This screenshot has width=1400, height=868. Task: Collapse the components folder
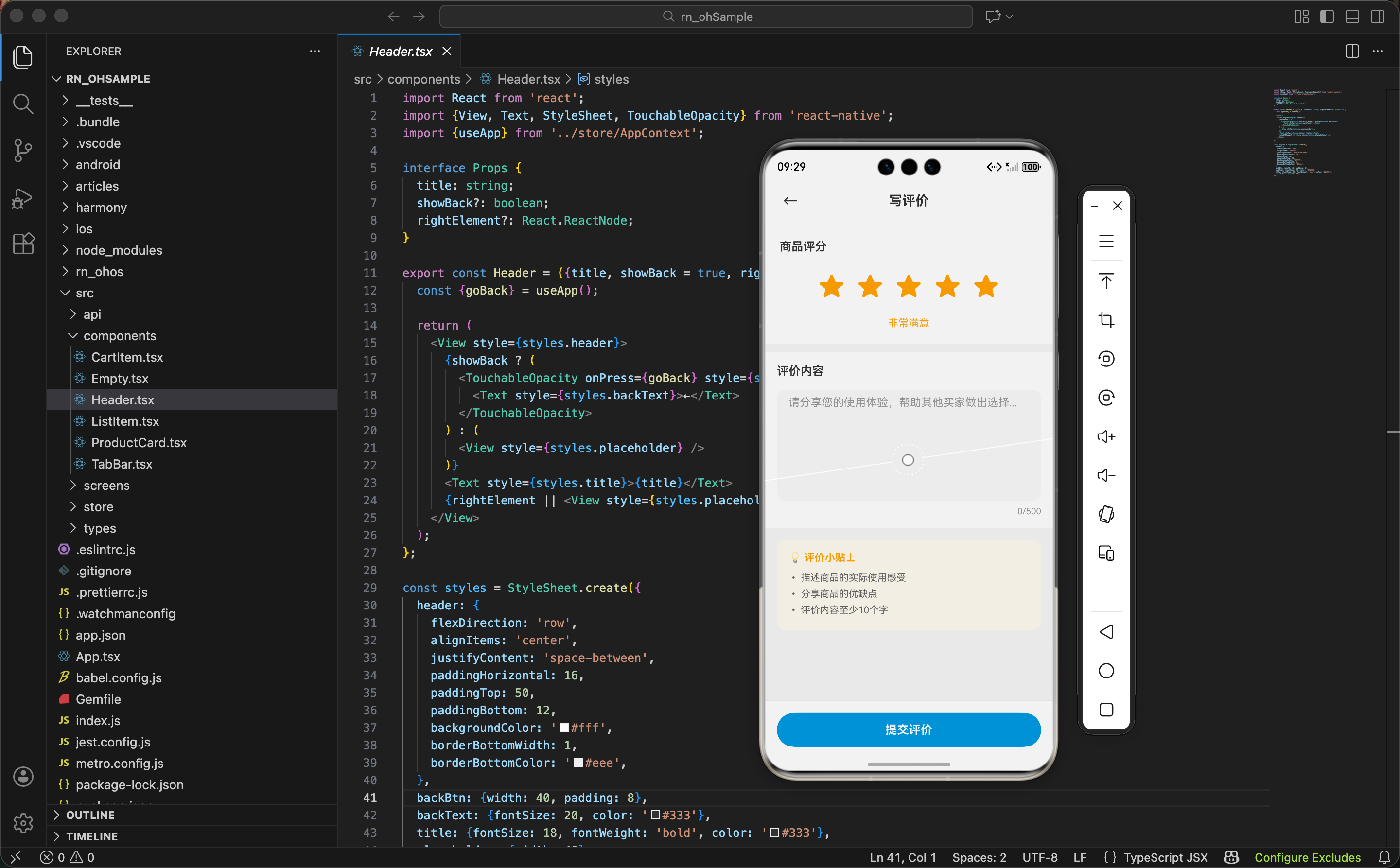point(120,335)
